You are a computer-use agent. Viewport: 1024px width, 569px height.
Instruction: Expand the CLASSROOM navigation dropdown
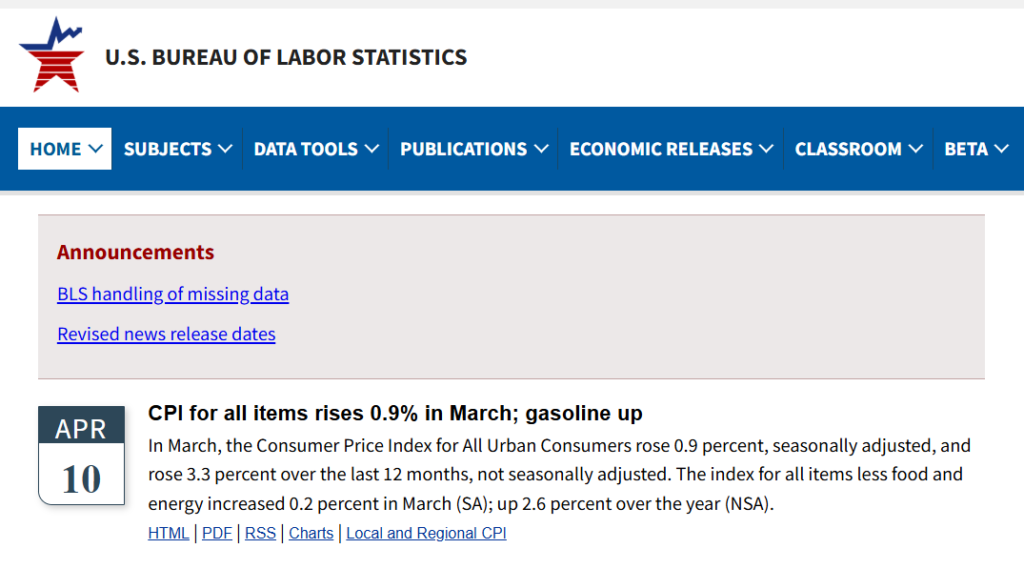click(858, 149)
